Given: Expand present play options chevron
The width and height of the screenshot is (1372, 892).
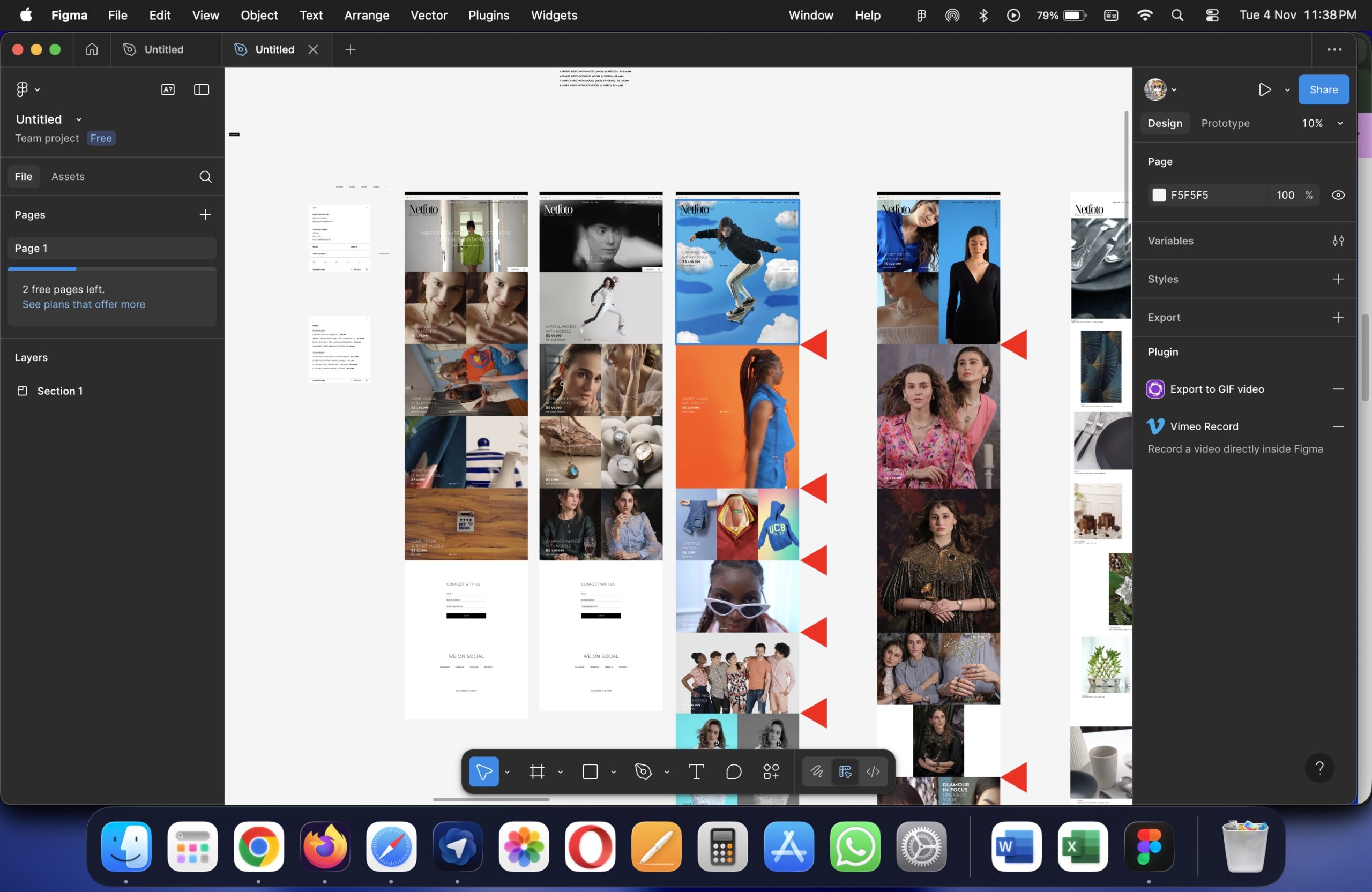Looking at the screenshot, I should click(1287, 90).
